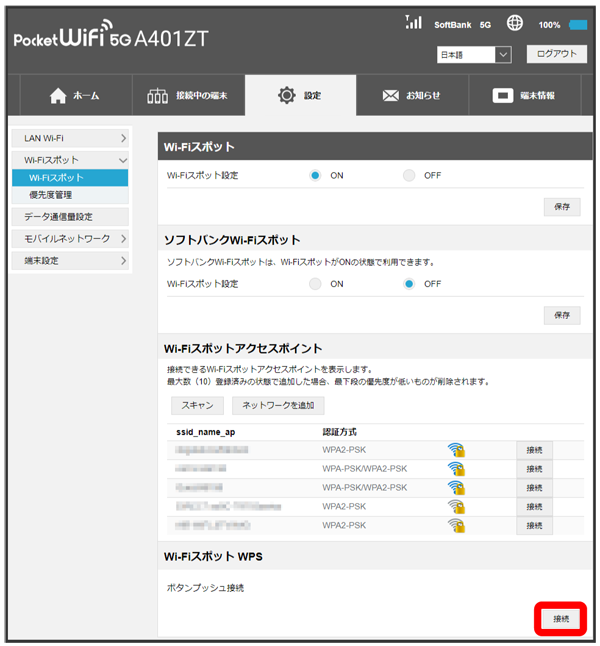Click the envelope icon in お知らせ tab

(391, 96)
